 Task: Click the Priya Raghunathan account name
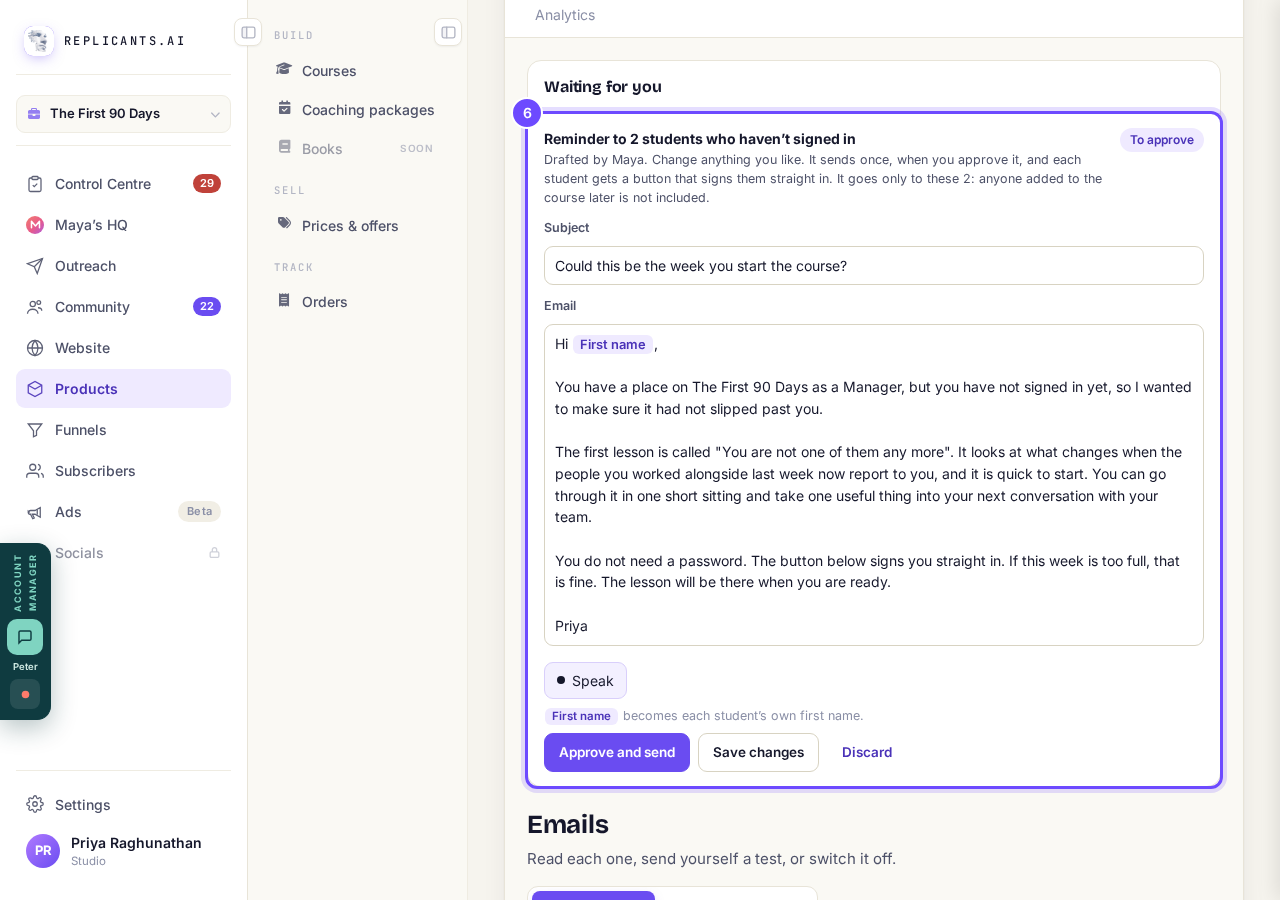coord(136,843)
